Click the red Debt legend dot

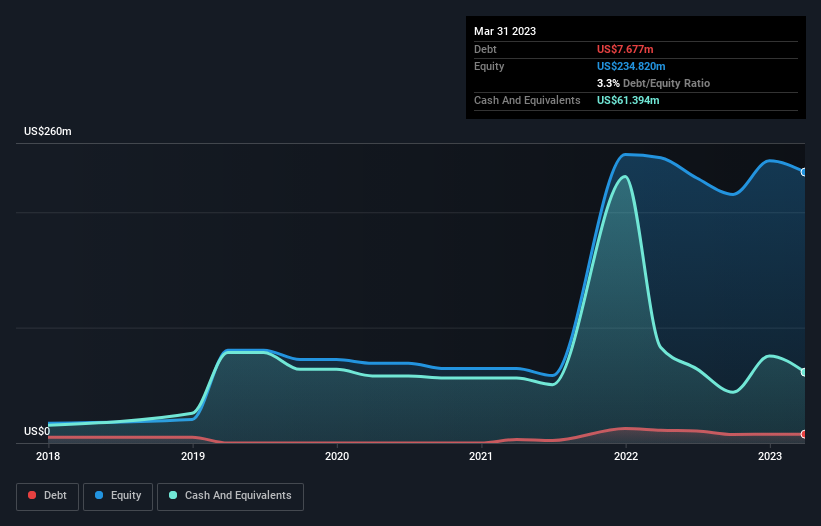tap(32, 495)
